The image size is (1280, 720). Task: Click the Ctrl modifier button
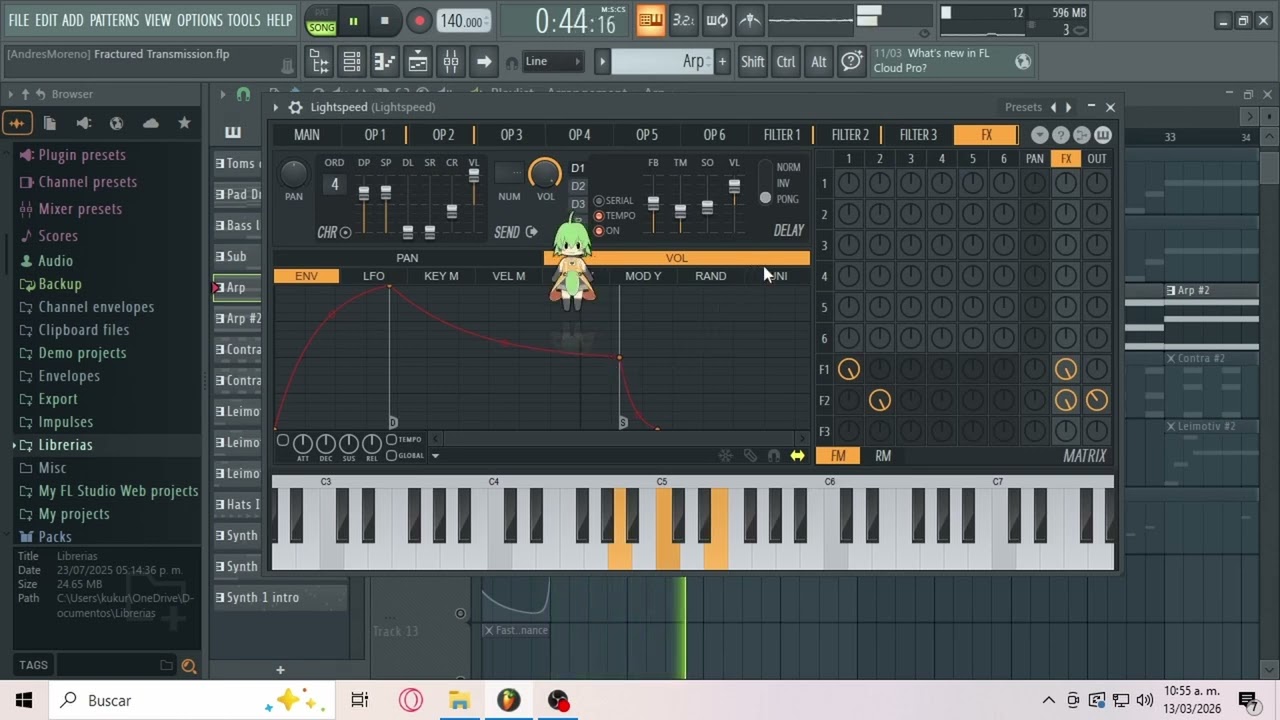(x=786, y=62)
